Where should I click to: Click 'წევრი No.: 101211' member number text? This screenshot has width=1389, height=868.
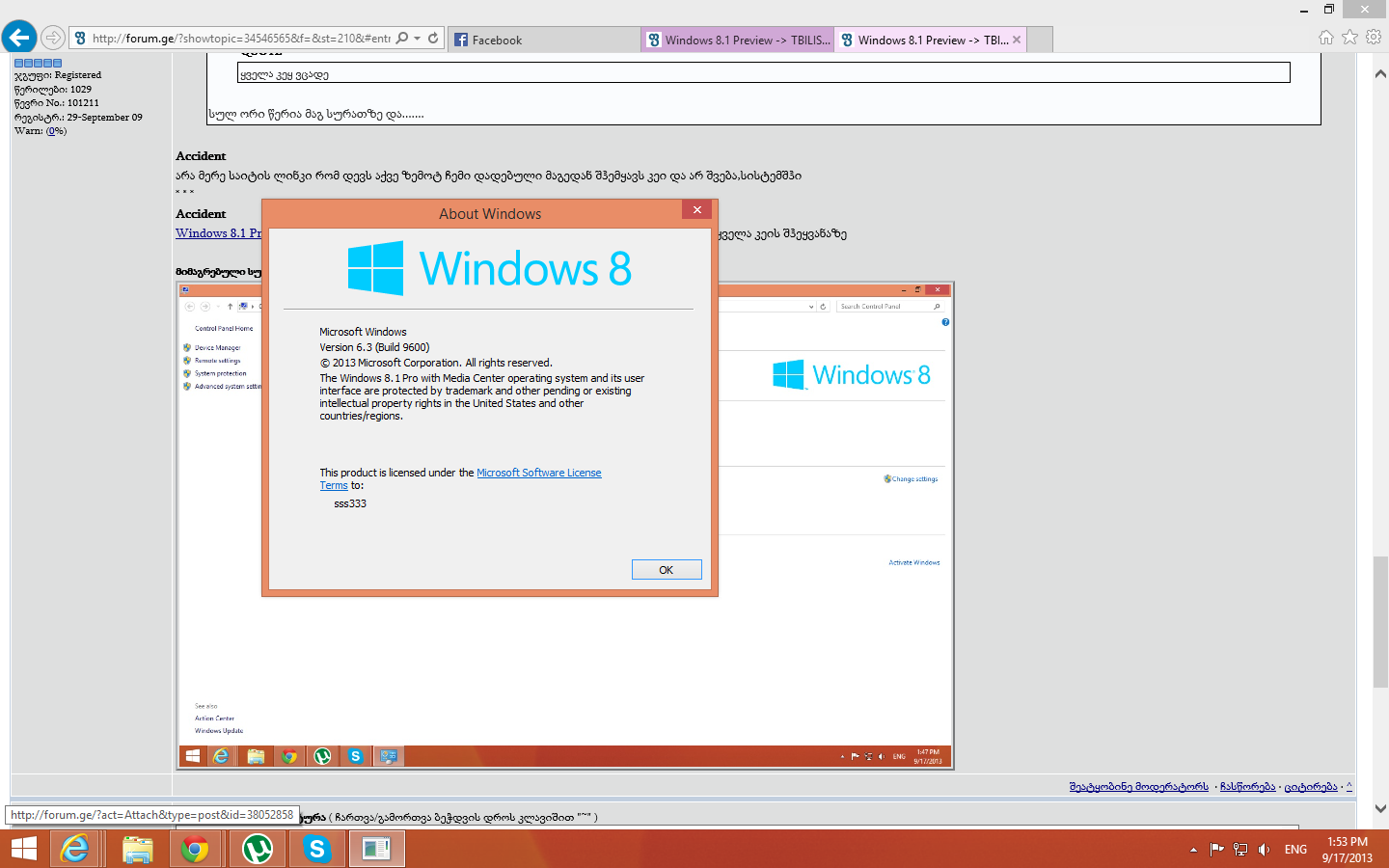click(x=56, y=103)
